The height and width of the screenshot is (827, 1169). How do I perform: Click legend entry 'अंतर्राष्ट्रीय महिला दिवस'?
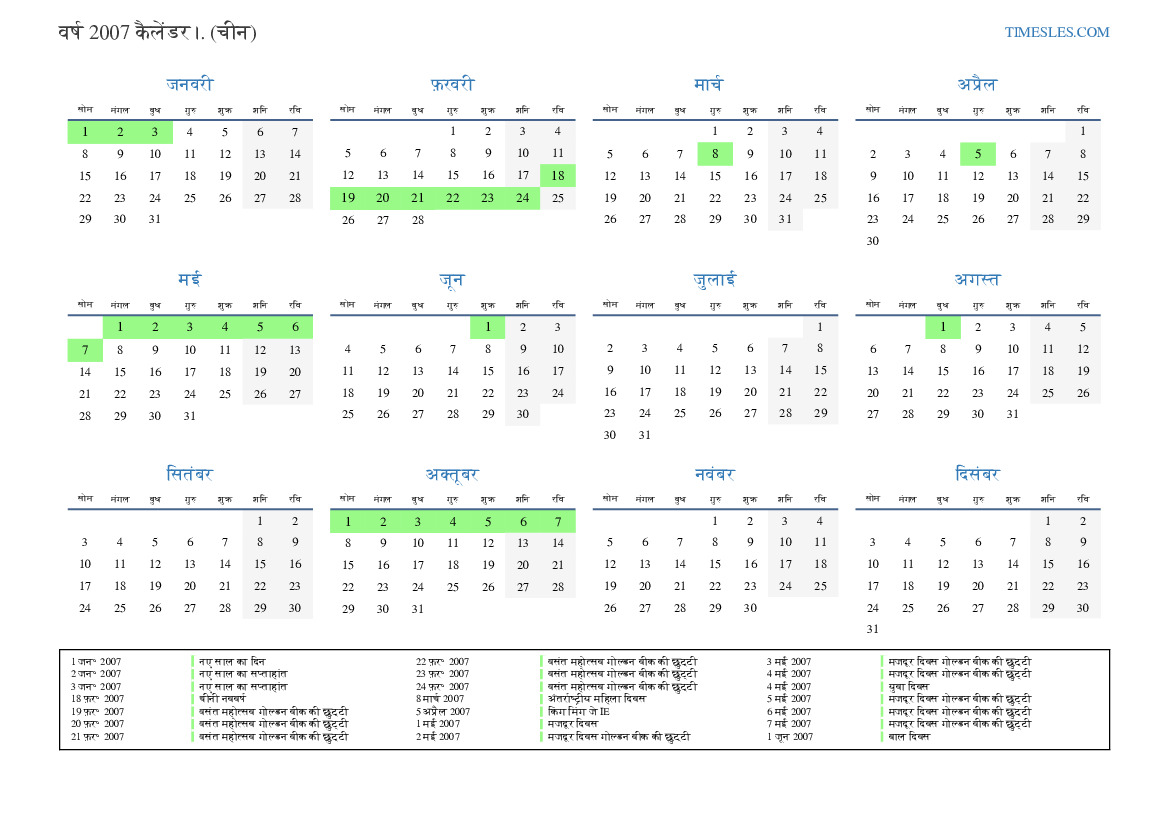click(x=596, y=699)
